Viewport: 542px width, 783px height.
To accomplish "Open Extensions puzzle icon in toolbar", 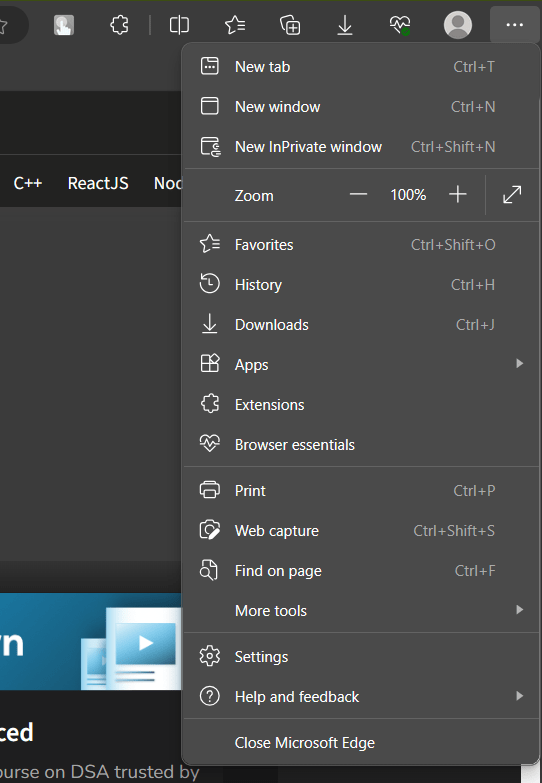I will click(119, 25).
